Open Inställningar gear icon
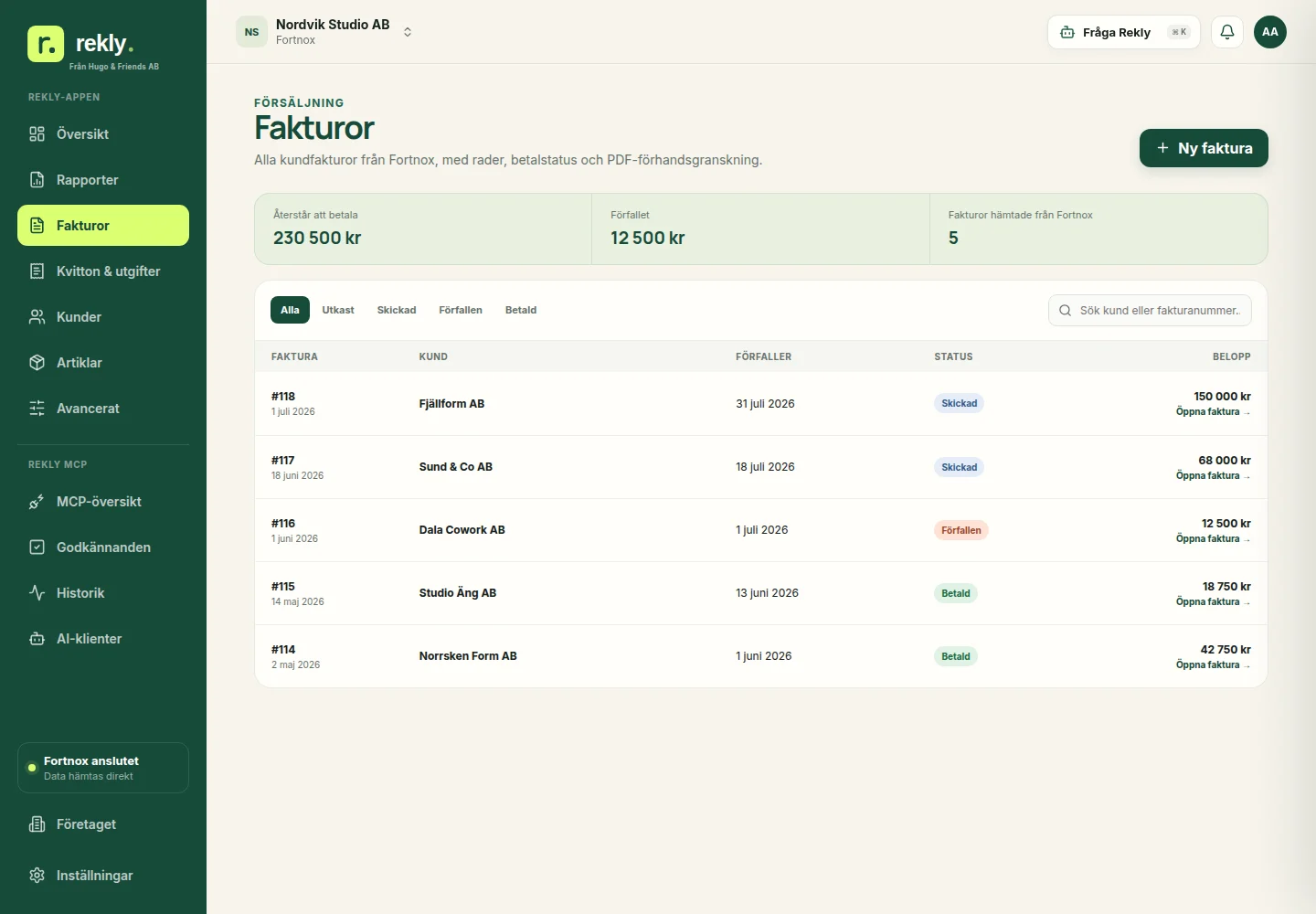 (x=37, y=876)
